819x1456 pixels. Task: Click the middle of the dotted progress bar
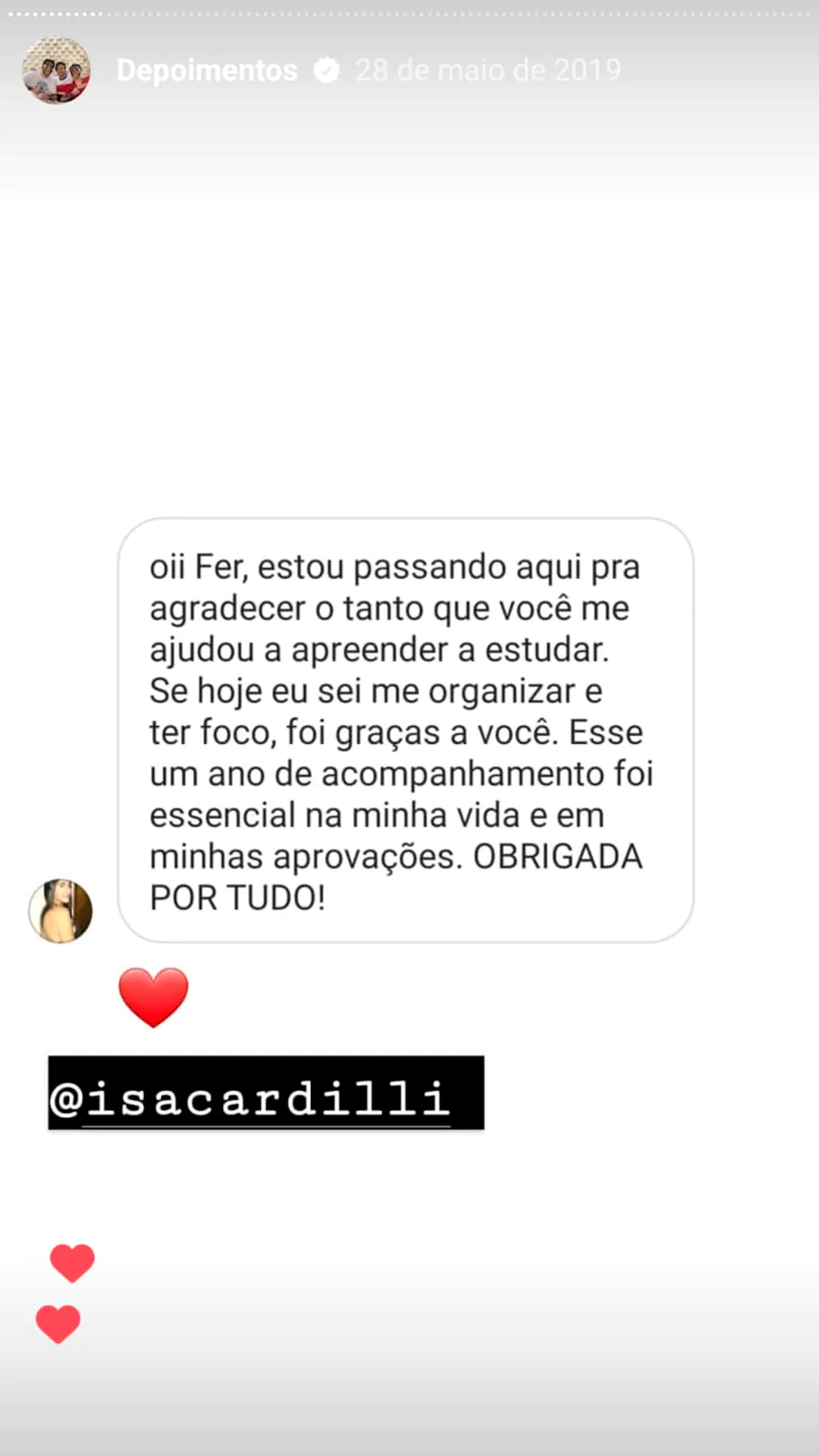[409, 14]
